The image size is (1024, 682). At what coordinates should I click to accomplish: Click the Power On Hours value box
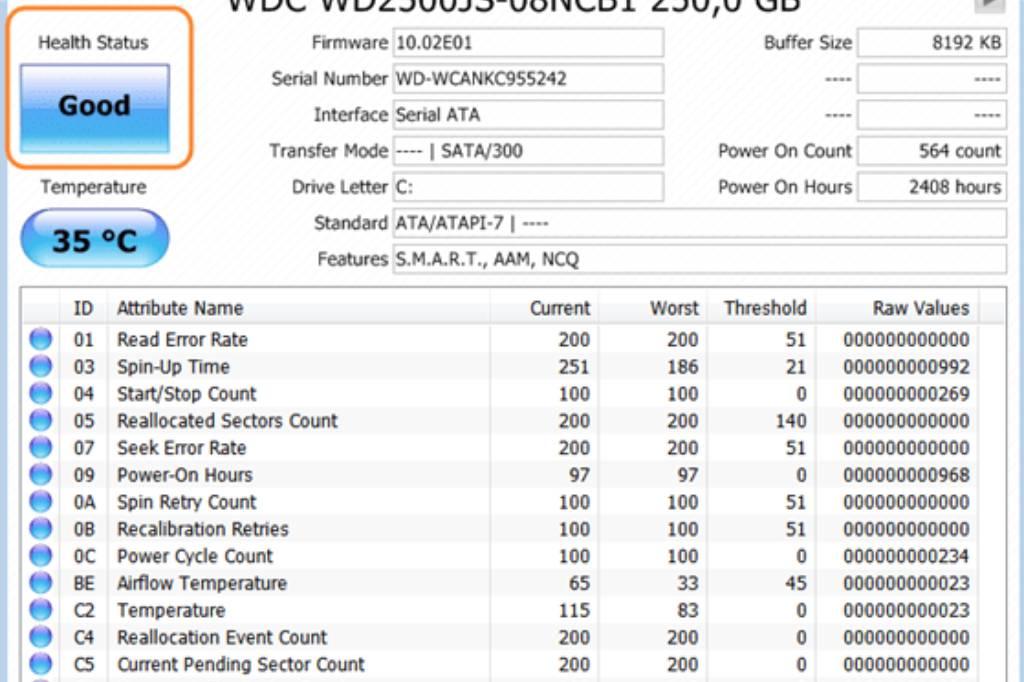pos(932,187)
